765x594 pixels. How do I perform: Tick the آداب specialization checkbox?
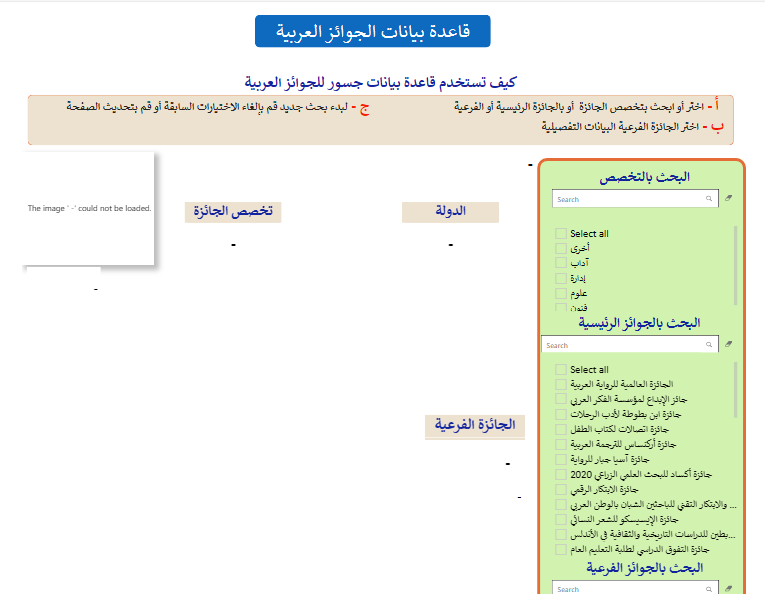[561, 263]
